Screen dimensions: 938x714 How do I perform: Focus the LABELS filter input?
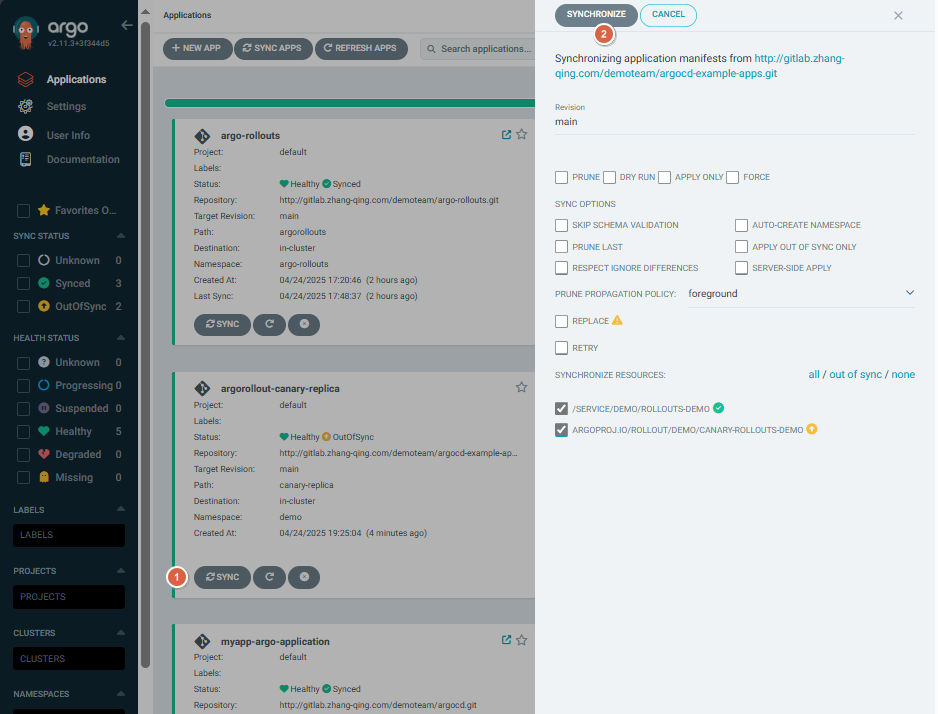tap(69, 535)
